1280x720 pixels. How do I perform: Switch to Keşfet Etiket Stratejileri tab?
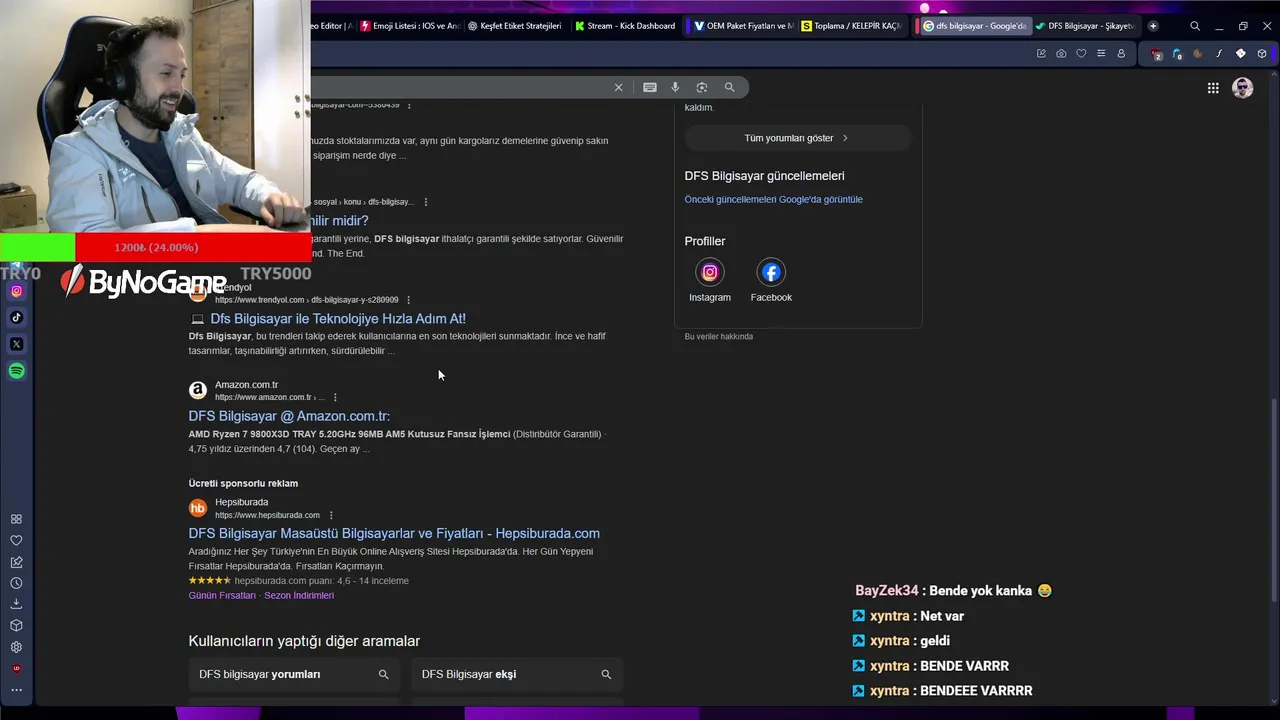point(514,26)
